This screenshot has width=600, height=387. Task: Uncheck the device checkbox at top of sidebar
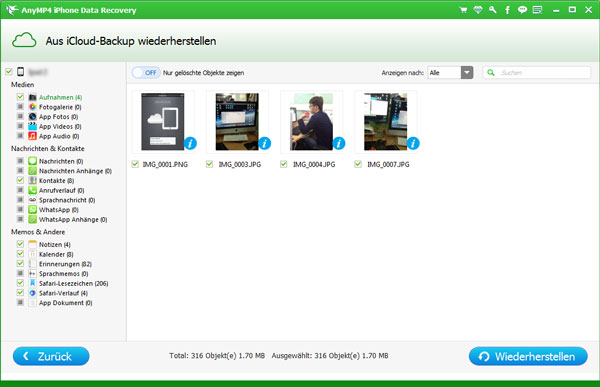click(x=9, y=72)
